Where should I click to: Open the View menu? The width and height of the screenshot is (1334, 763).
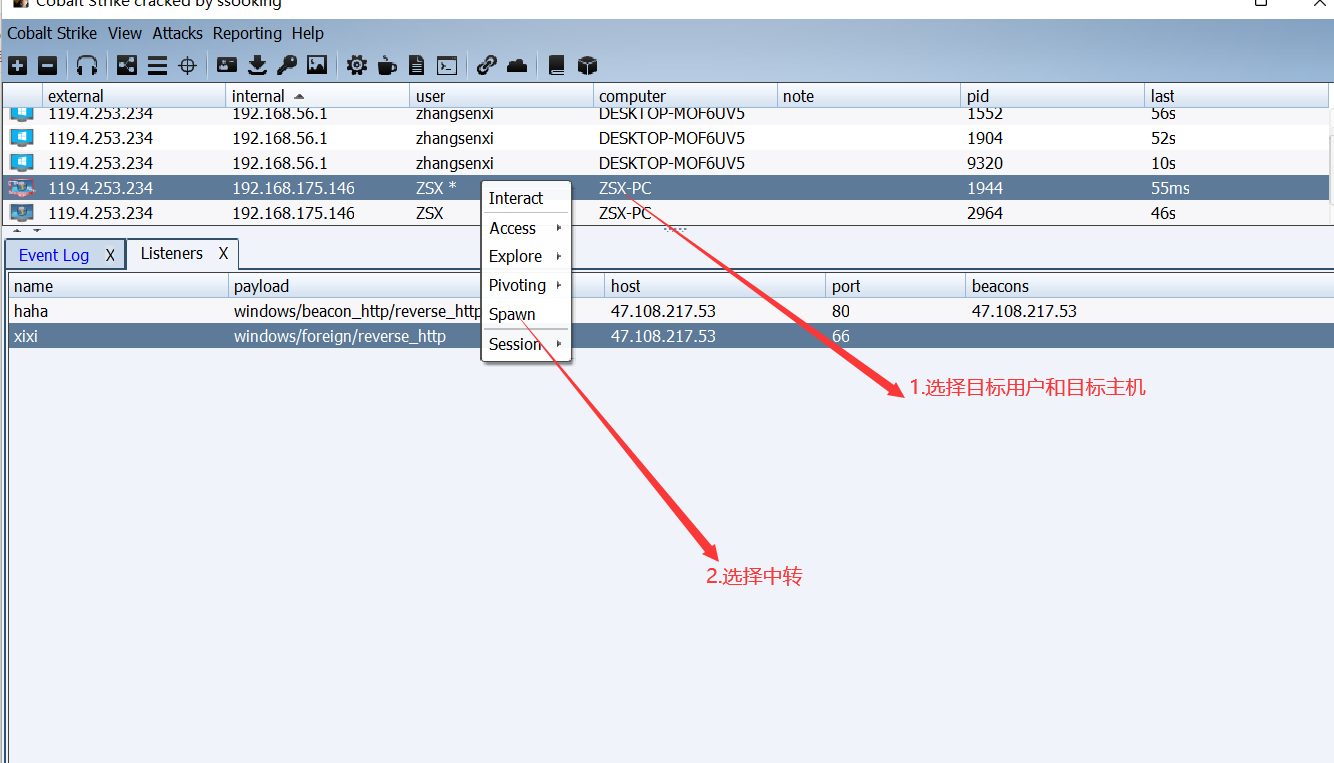125,33
